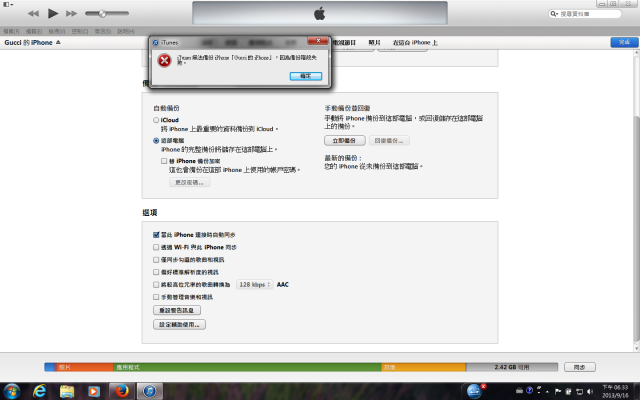Skip to the next track
Screen dimensions: 640x400
[x=71, y=13]
